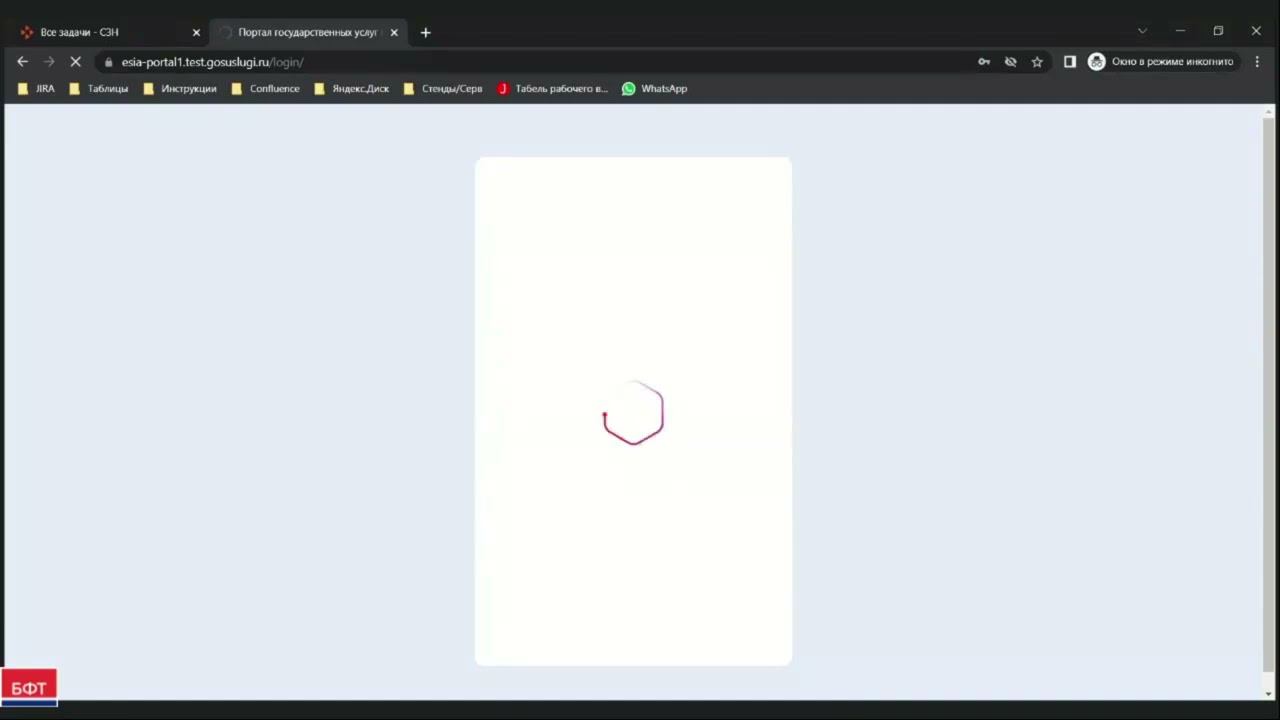Viewport: 1280px width, 720px height.
Task: View site information via lock icon
Action: [x=108, y=62]
